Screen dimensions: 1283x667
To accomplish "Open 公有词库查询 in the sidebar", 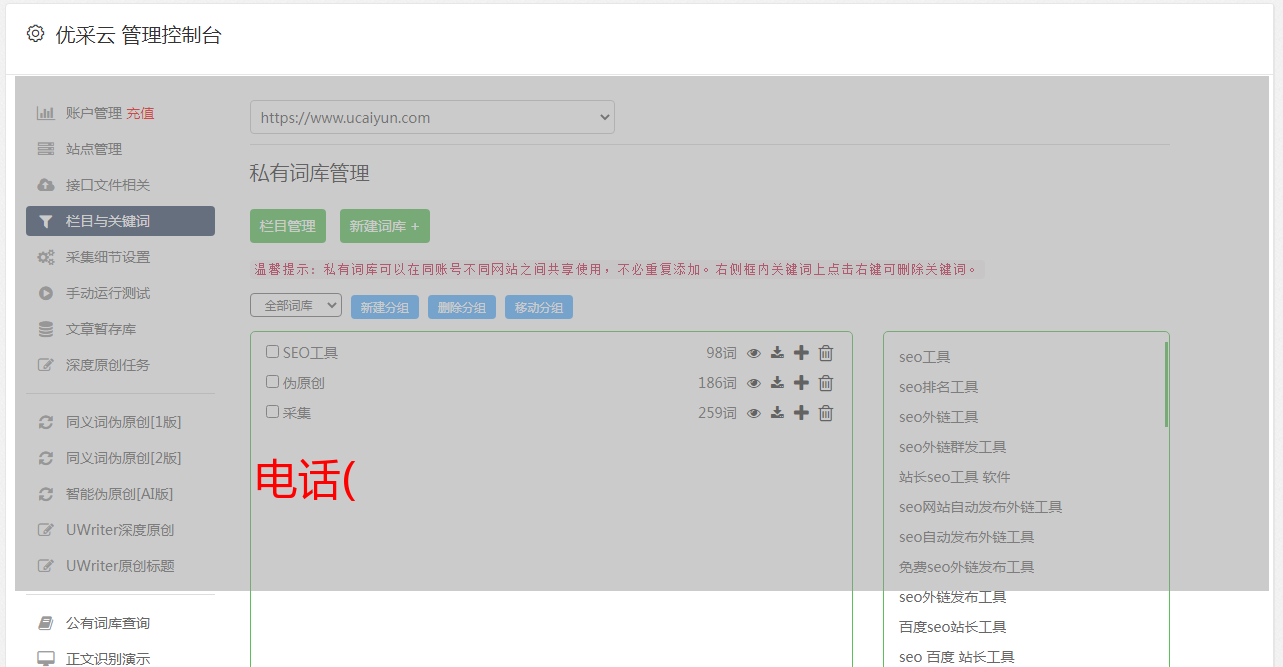I will click(108, 623).
